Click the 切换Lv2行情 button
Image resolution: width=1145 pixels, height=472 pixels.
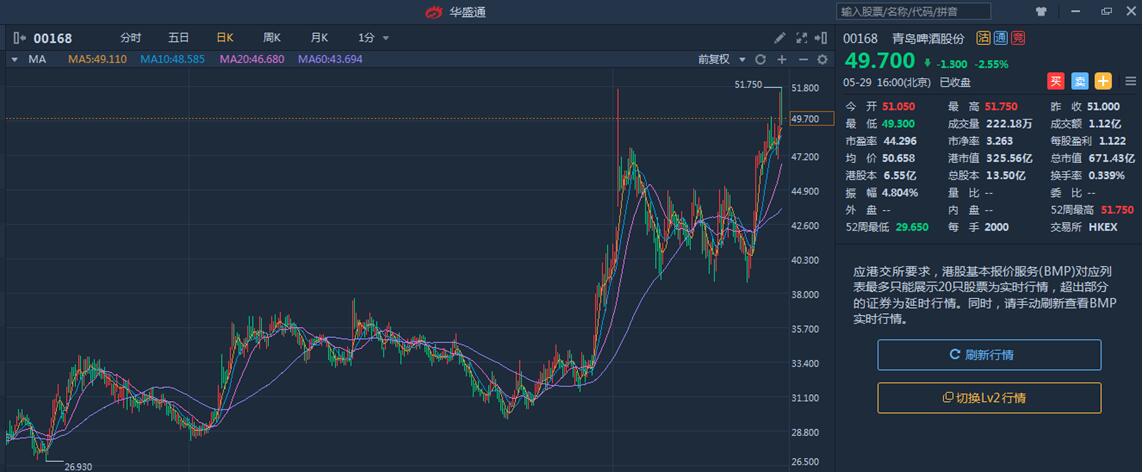coord(989,397)
